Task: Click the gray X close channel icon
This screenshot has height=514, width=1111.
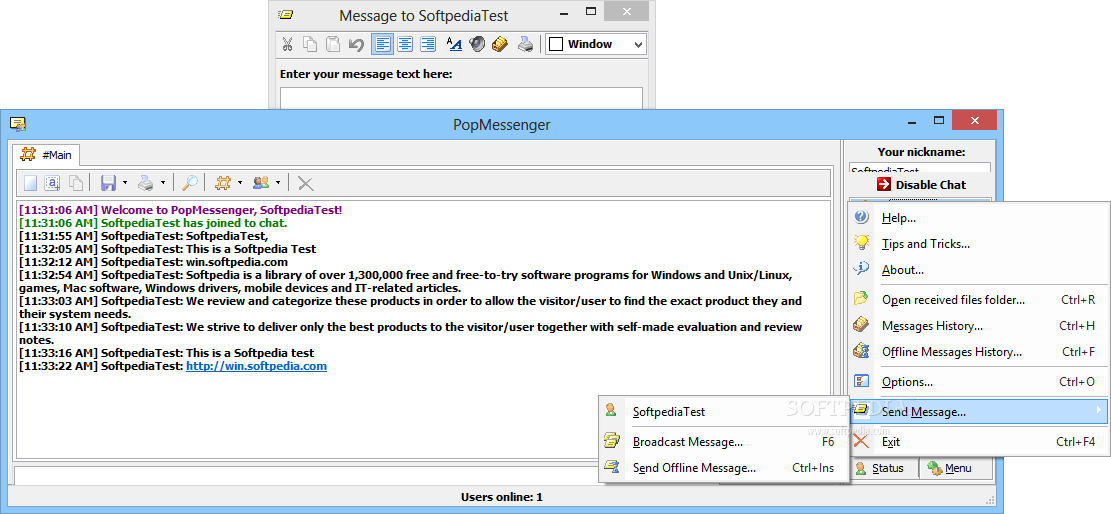Action: click(x=305, y=184)
